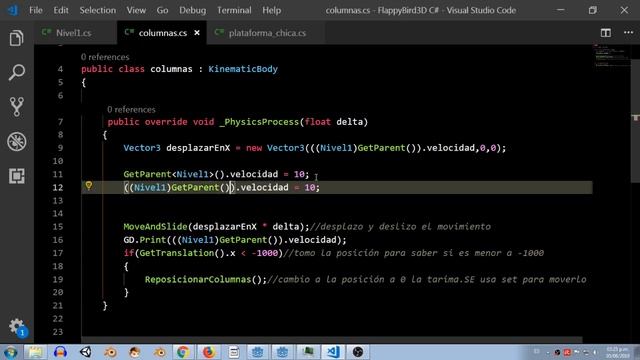Open the Source Control view
640x360 pixels.
pyautogui.click(x=16, y=107)
